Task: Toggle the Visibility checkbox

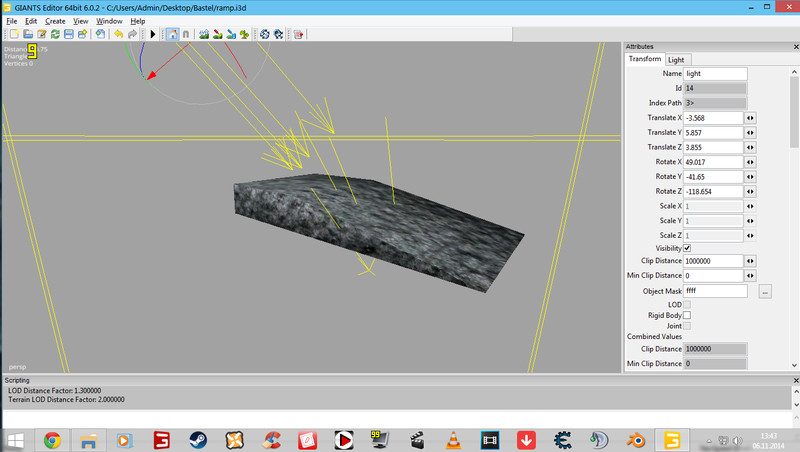Action: click(x=687, y=247)
